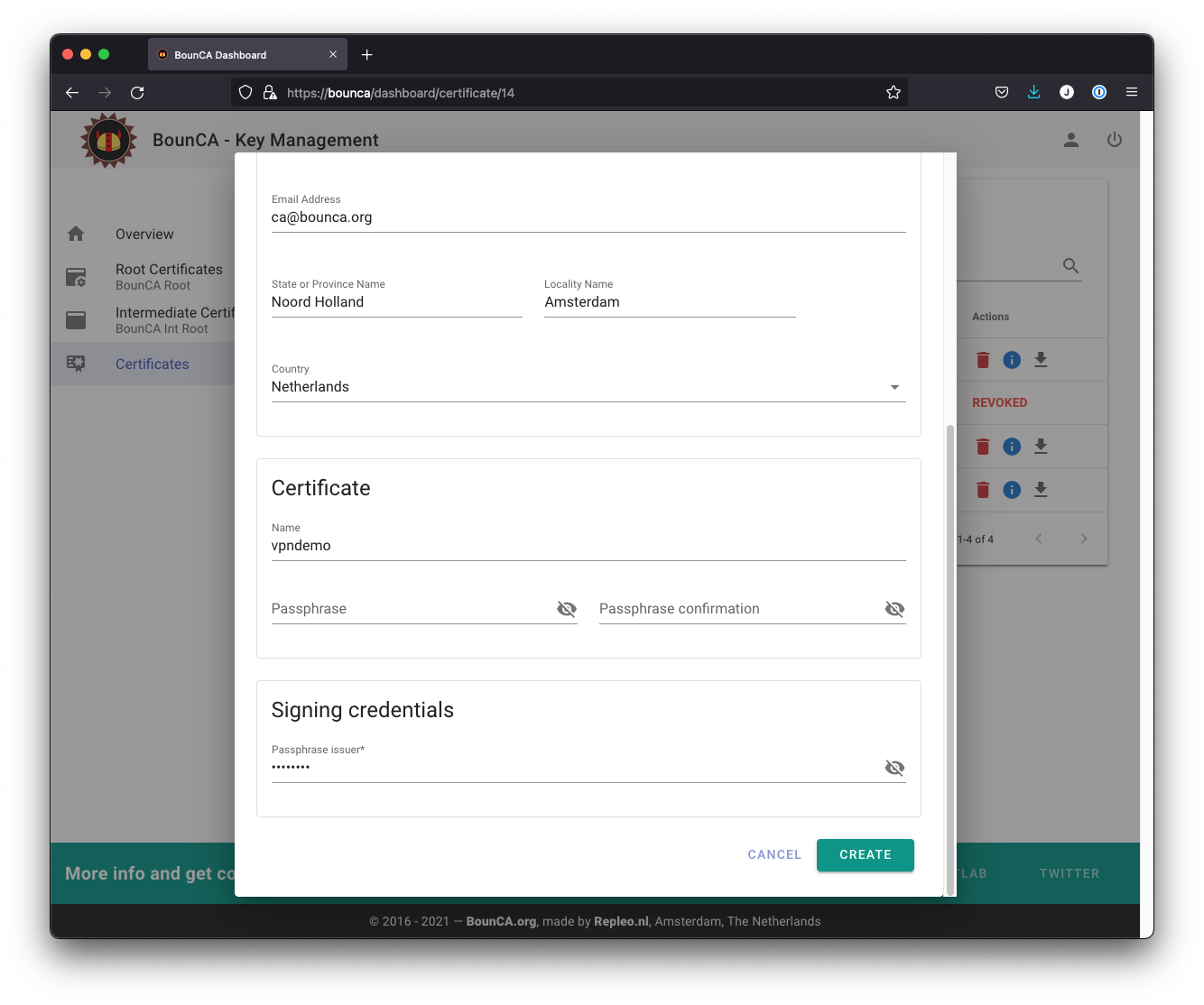Open the account person icon in the header

1070,140
